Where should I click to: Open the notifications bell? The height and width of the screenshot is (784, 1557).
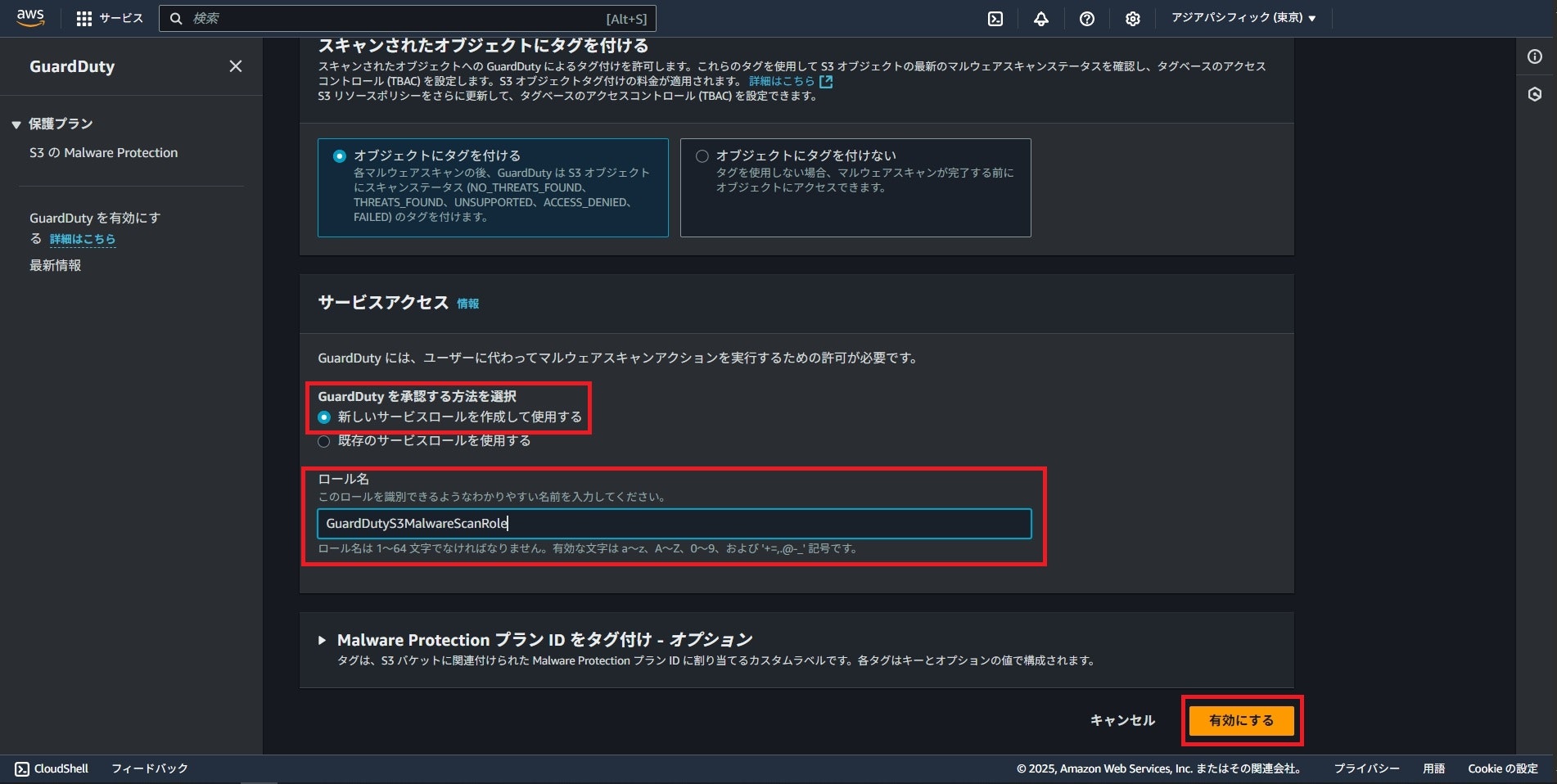[1040, 18]
